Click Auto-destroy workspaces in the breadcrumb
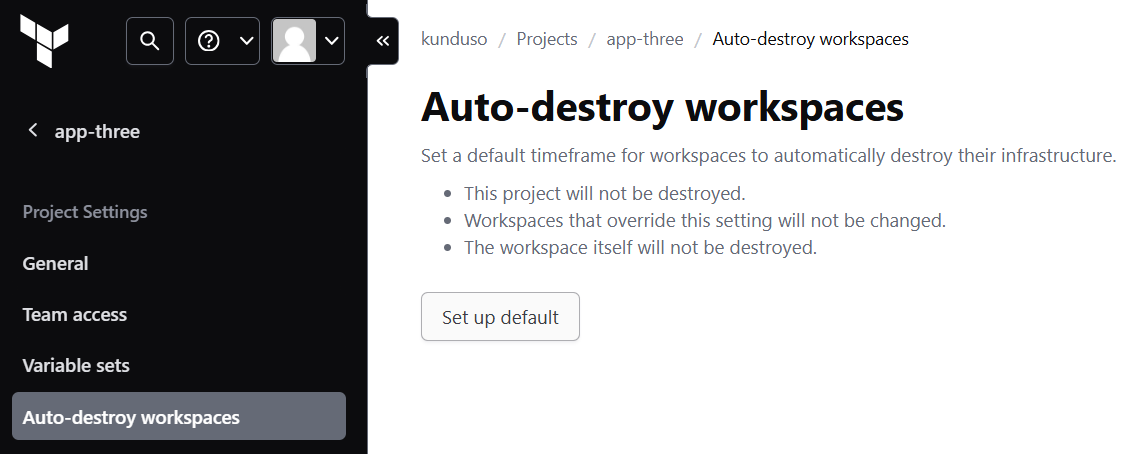 click(810, 40)
